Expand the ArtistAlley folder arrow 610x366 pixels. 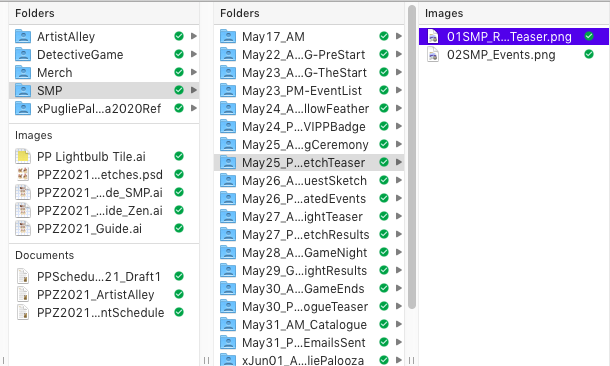pos(194,36)
